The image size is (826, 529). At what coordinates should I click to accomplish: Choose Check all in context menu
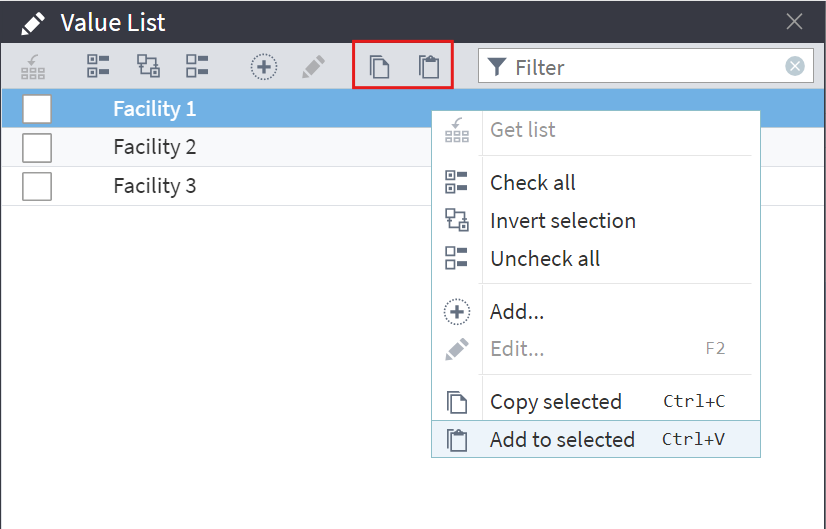tap(596, 183)
